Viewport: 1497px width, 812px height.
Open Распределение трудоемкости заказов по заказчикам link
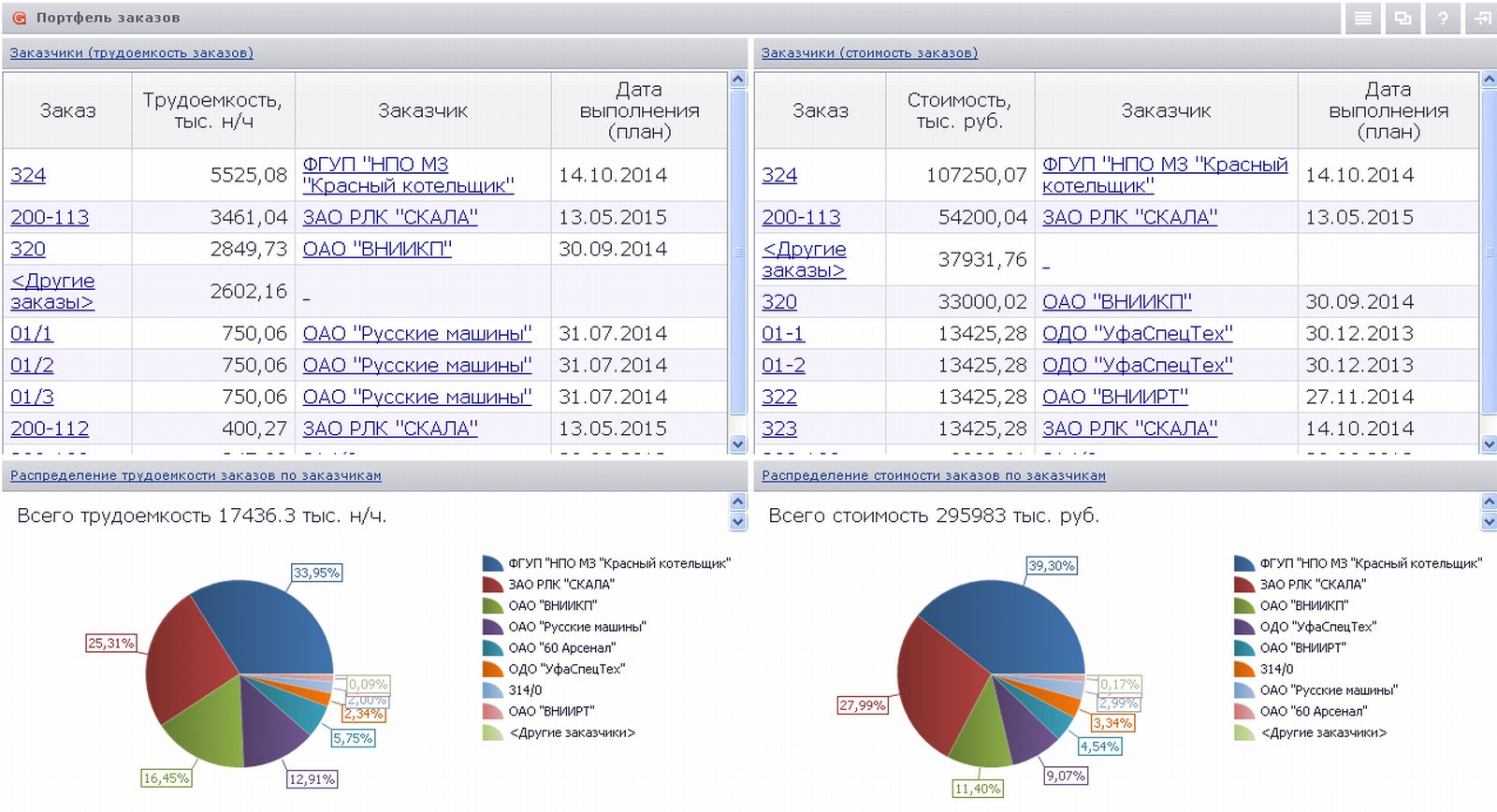coord(196,475)
